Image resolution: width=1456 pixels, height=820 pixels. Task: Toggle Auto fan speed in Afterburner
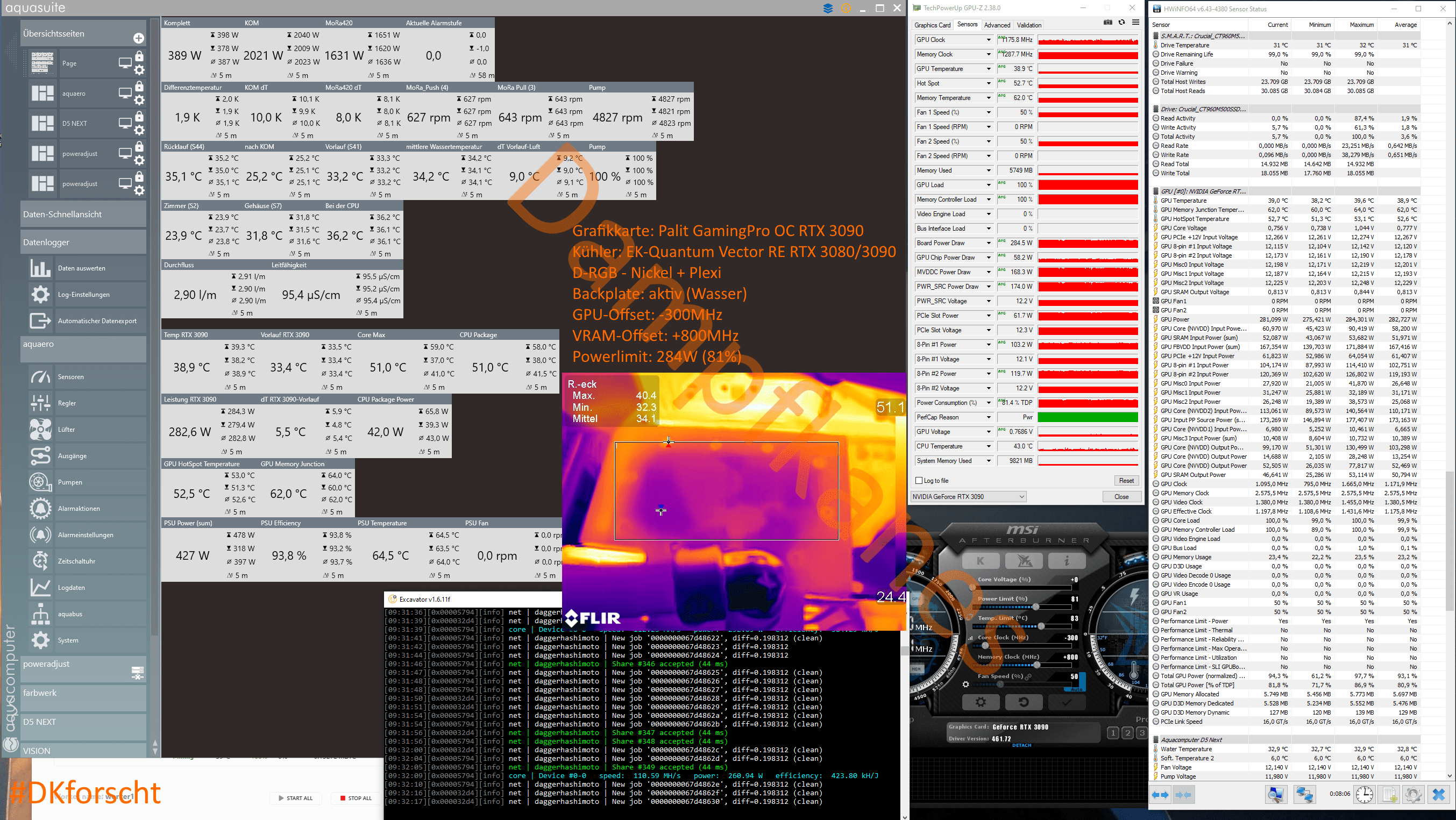[1076, 689]
